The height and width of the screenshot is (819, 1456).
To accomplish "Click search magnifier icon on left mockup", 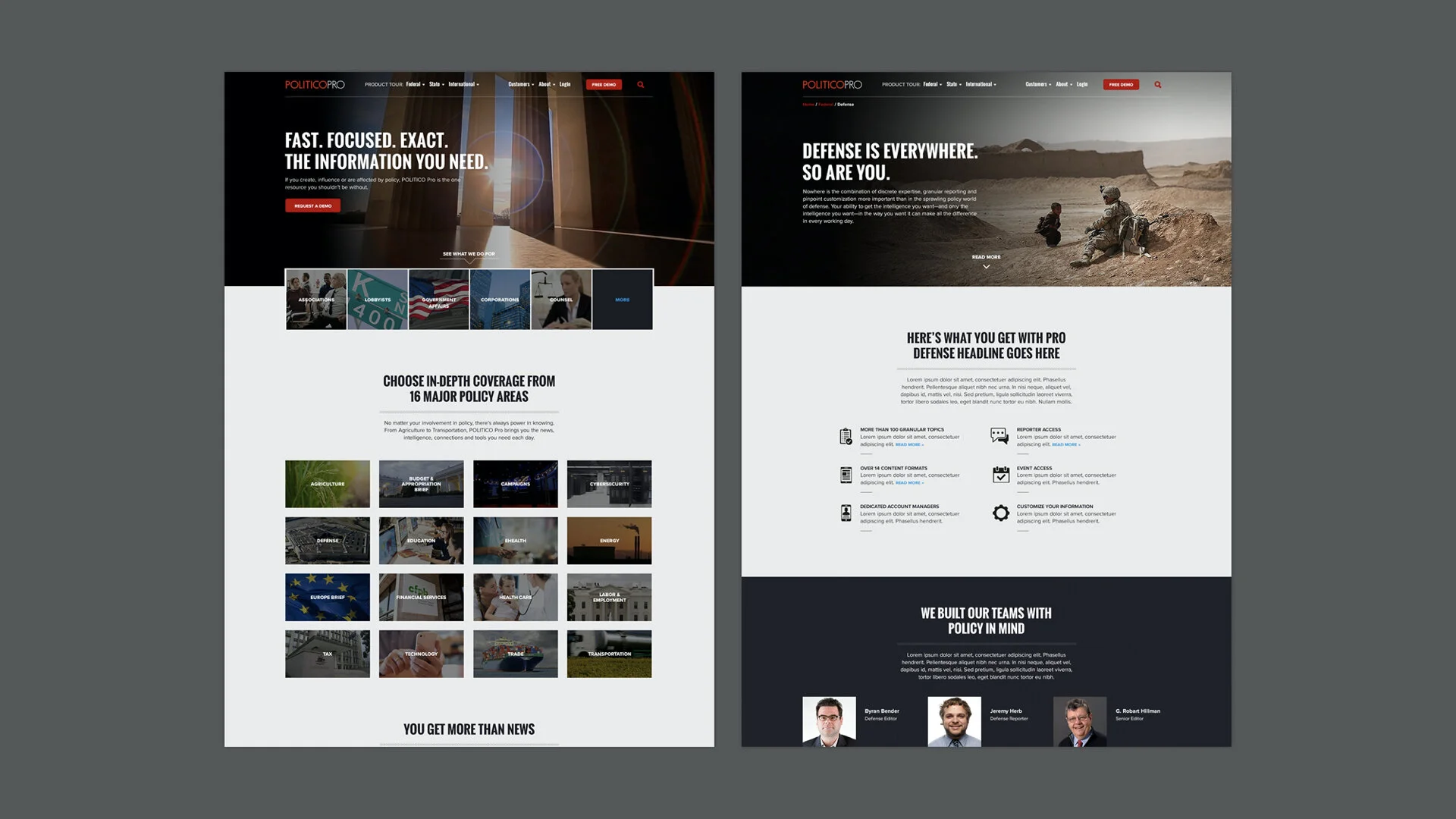I will click(641, 85).
